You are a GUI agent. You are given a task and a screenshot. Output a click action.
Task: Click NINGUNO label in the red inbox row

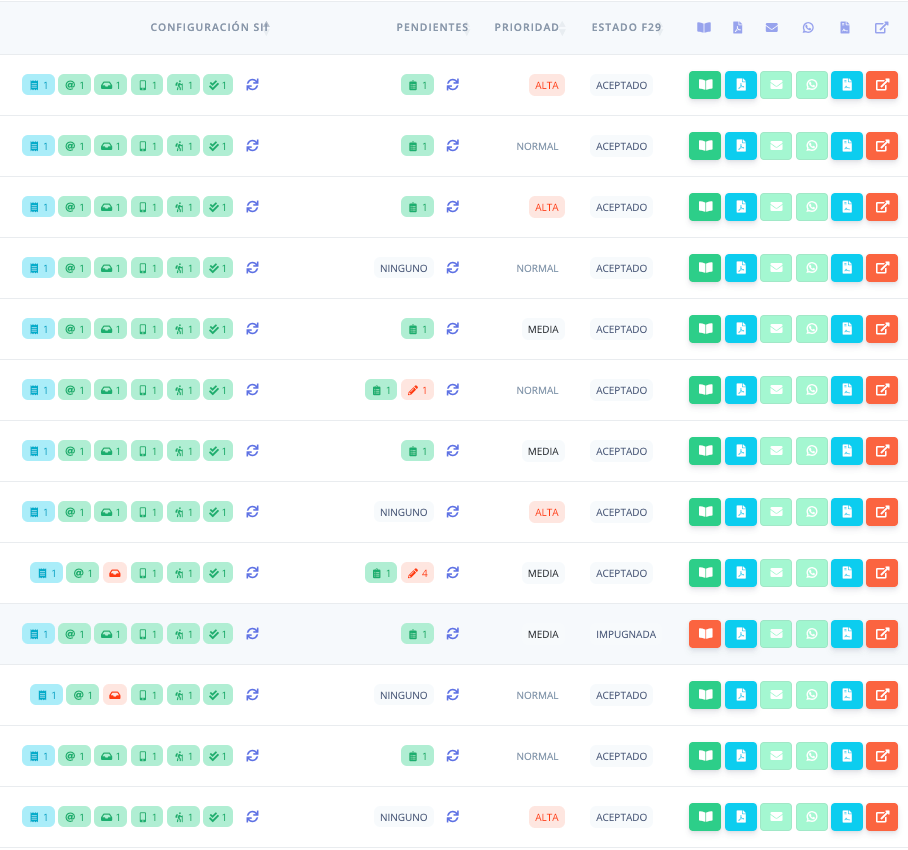404,695
